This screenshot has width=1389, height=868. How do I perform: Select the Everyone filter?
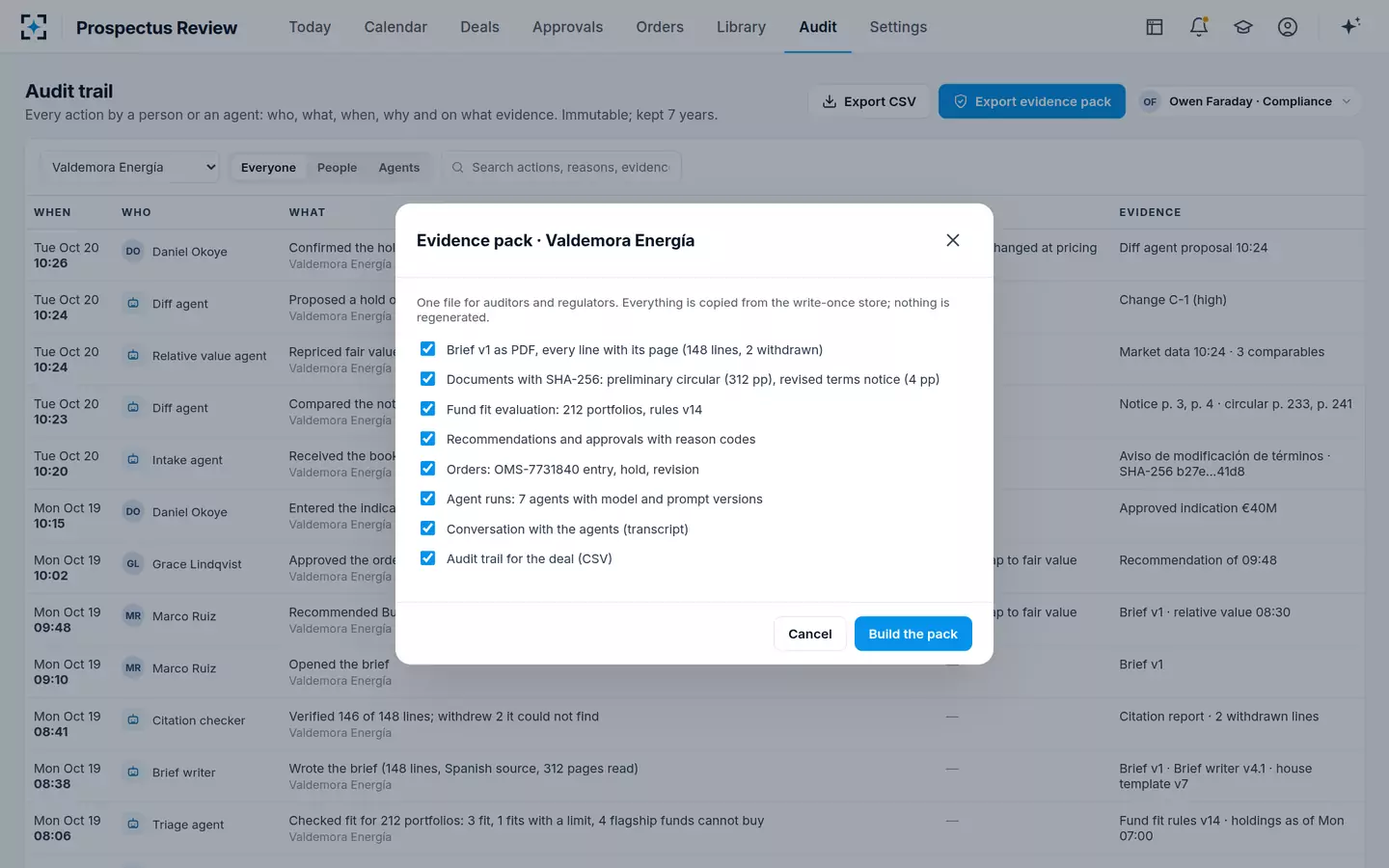pyautogui.click(x=268, y=168)
